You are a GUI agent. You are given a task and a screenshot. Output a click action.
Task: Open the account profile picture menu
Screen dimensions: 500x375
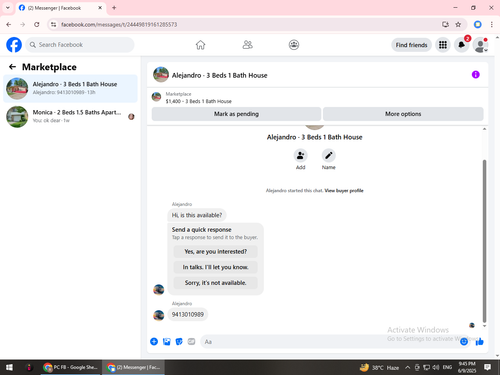(480, 45)
